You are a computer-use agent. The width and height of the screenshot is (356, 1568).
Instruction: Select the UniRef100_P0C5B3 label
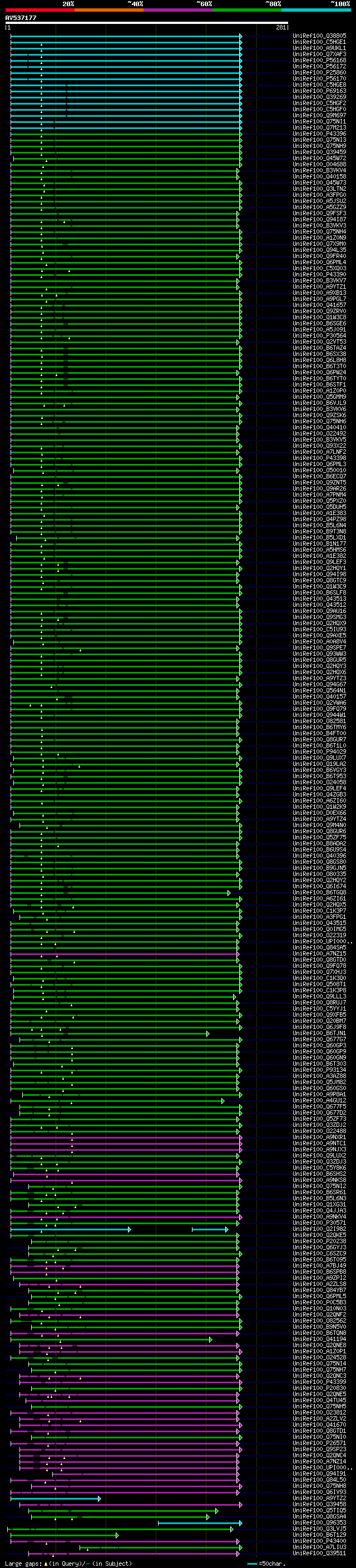point(319,1303)
